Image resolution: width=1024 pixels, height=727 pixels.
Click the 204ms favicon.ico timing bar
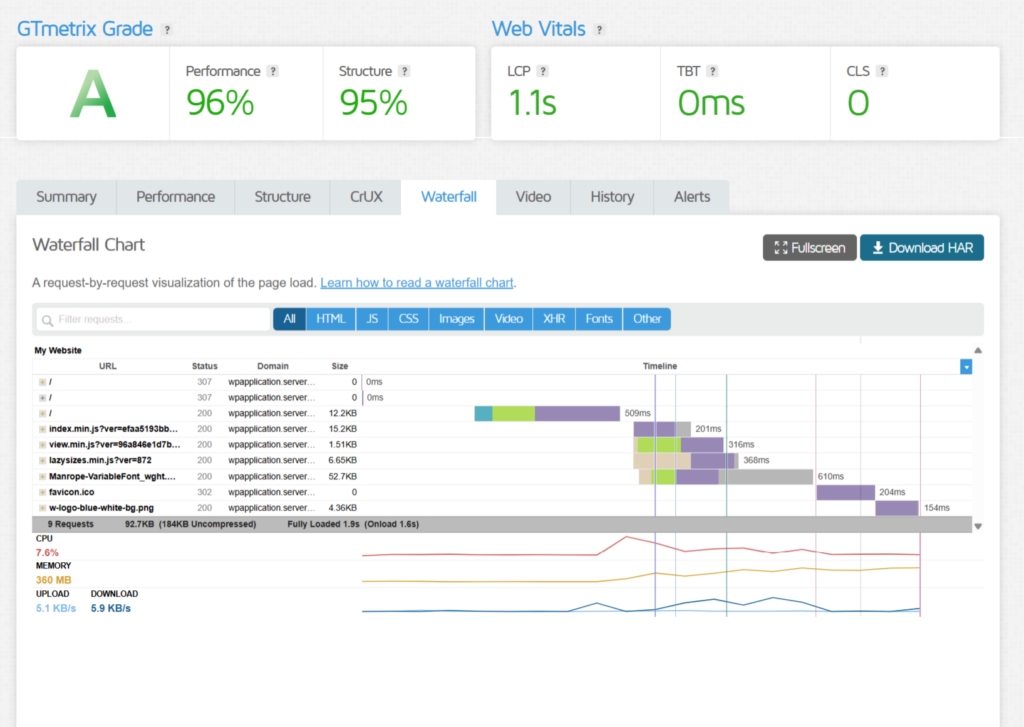tap(846, 493)
